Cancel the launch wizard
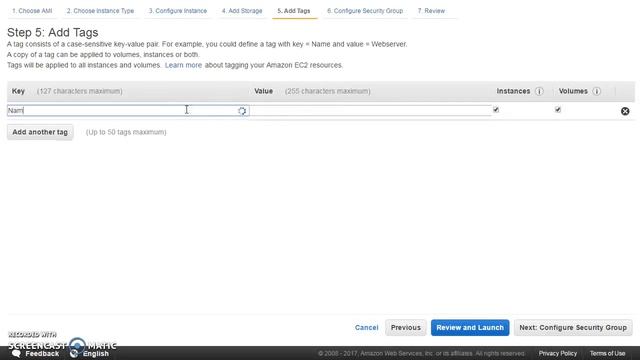Viewport: 640px width, 360px height. click(x=367, y=327)
